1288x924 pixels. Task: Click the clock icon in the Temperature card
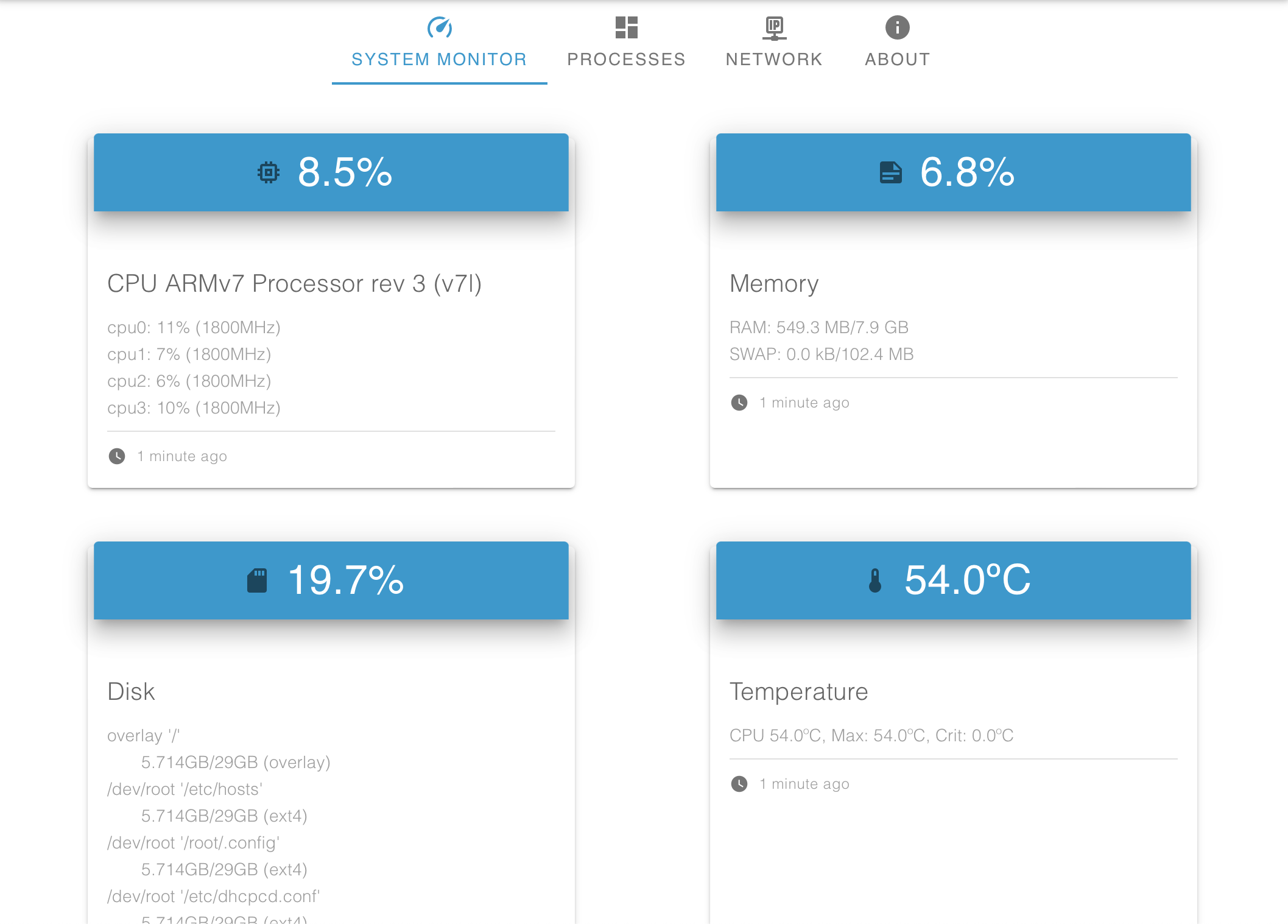click(739, 784)
